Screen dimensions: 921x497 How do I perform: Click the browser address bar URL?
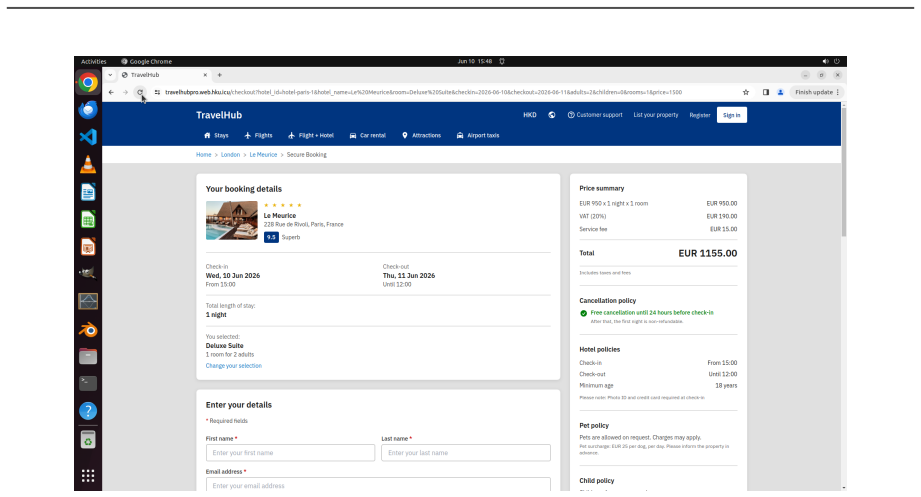point(423,92)
